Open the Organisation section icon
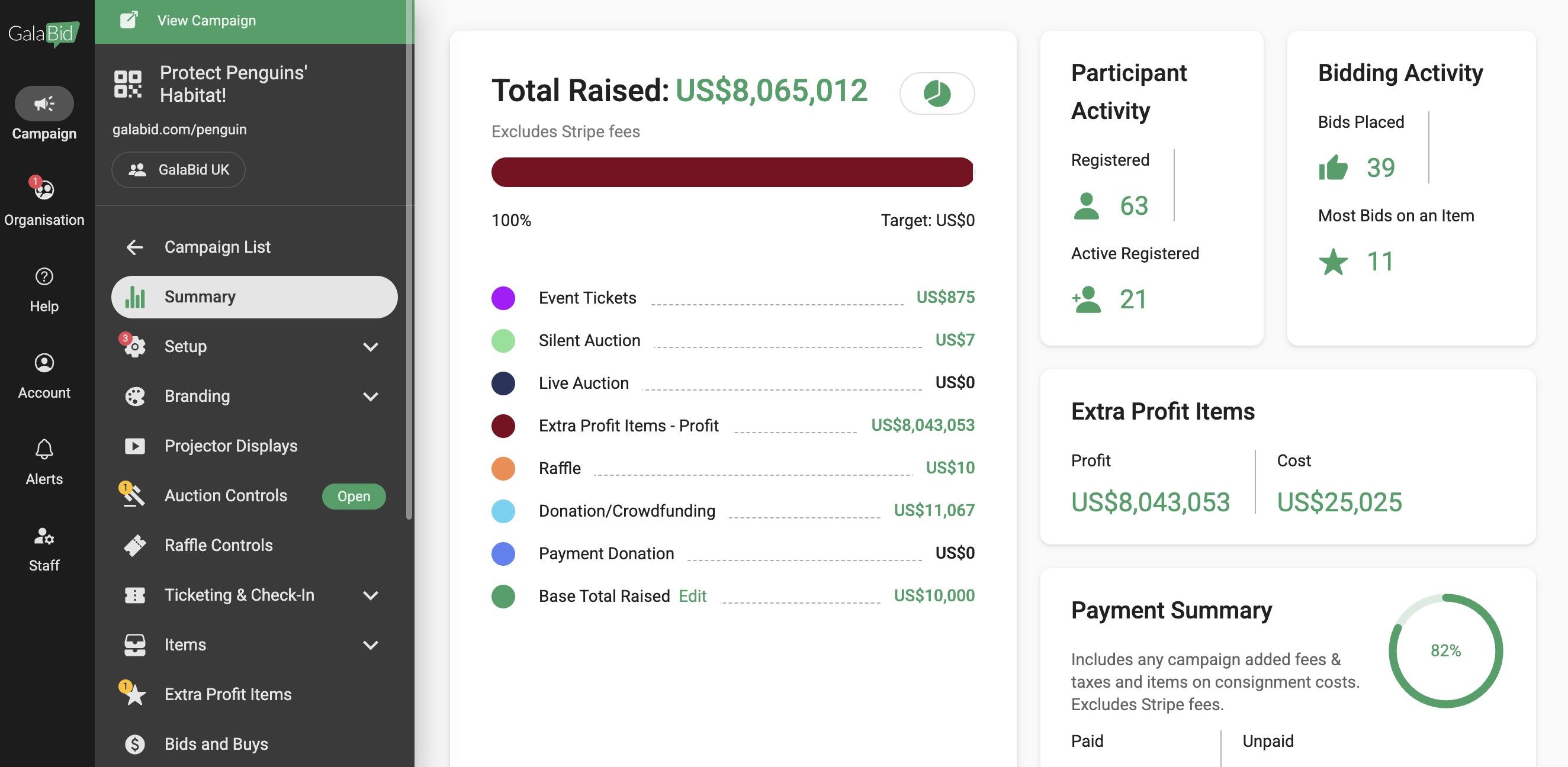 (x=44, y=191)
